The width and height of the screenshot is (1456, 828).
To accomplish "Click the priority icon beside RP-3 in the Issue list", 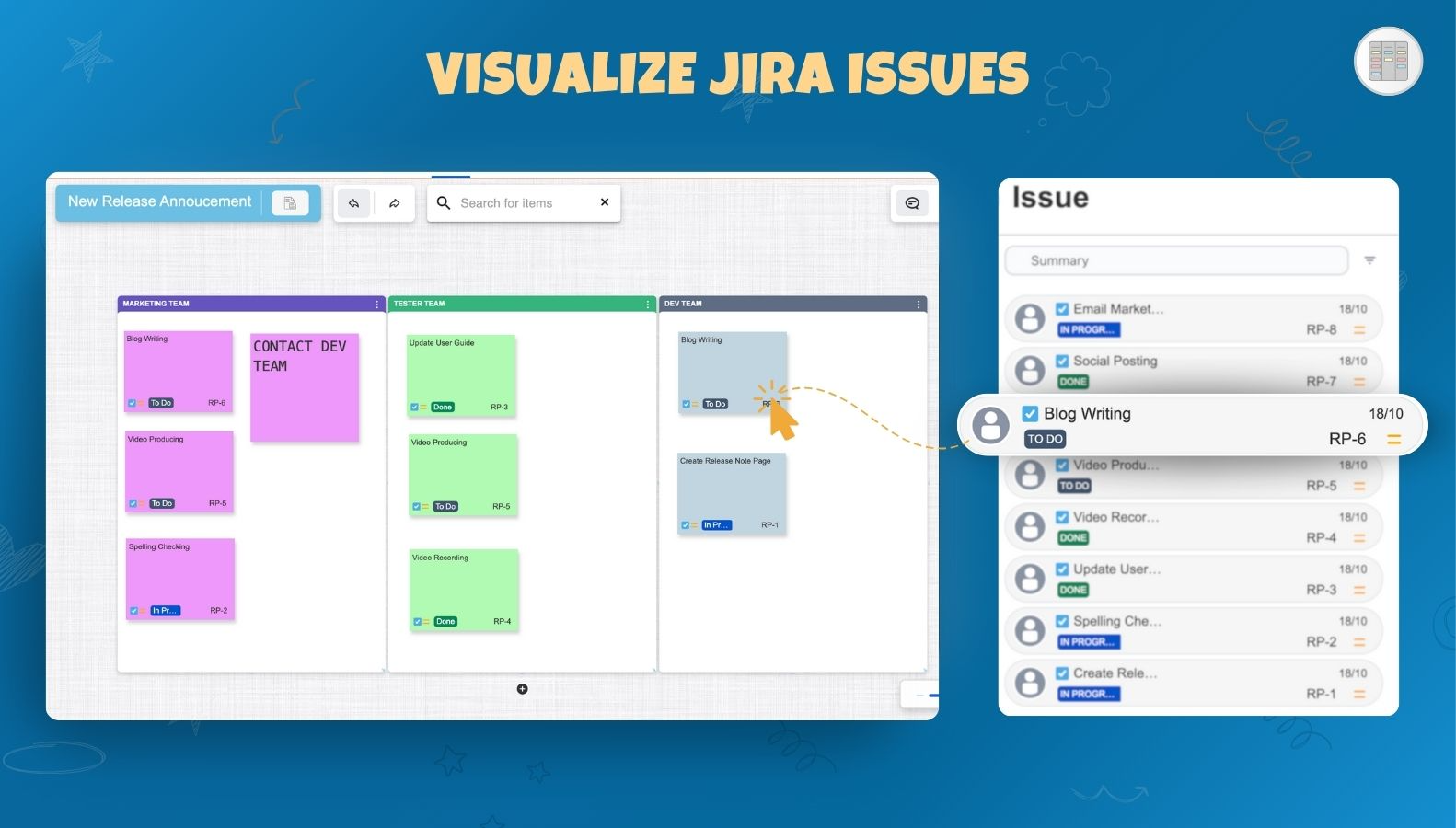I will pyautogui.click(x=1359, y=590).
